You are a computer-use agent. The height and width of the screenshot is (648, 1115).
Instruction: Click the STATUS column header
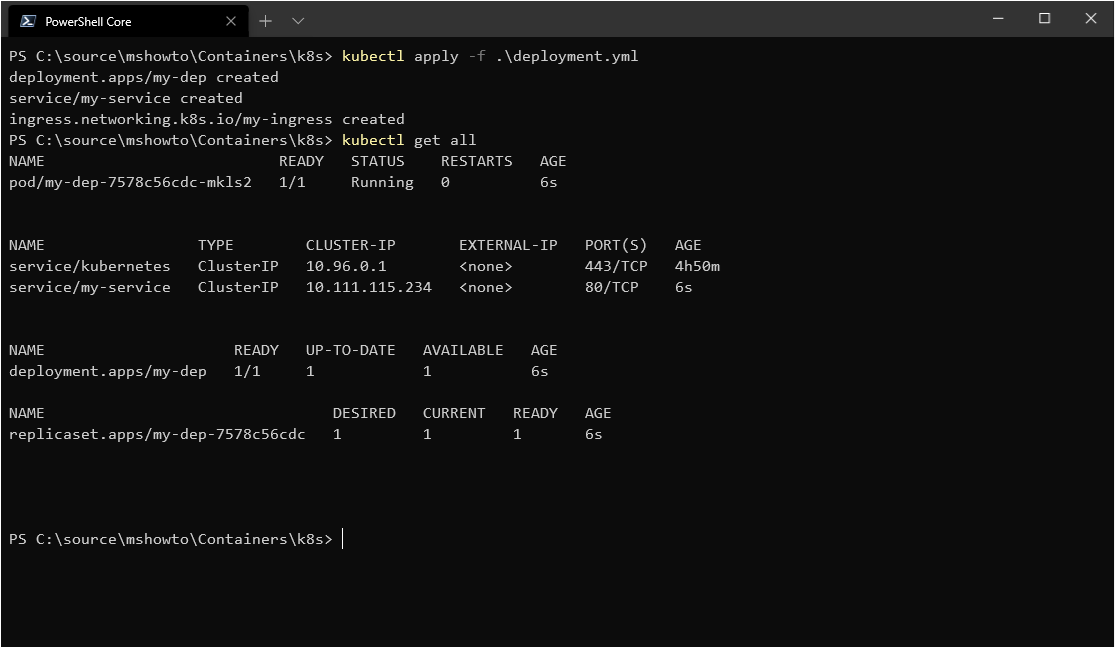tap(378, 161)
